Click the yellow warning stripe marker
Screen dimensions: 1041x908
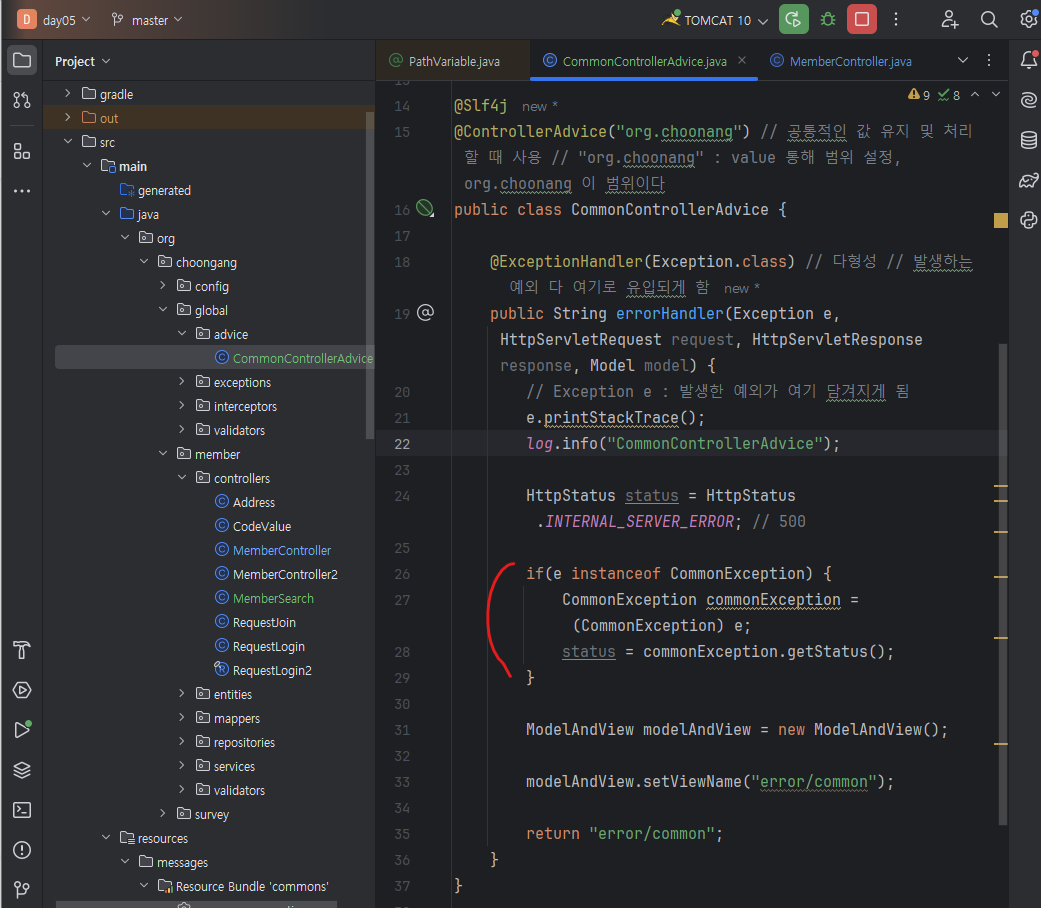point(1001,220)
